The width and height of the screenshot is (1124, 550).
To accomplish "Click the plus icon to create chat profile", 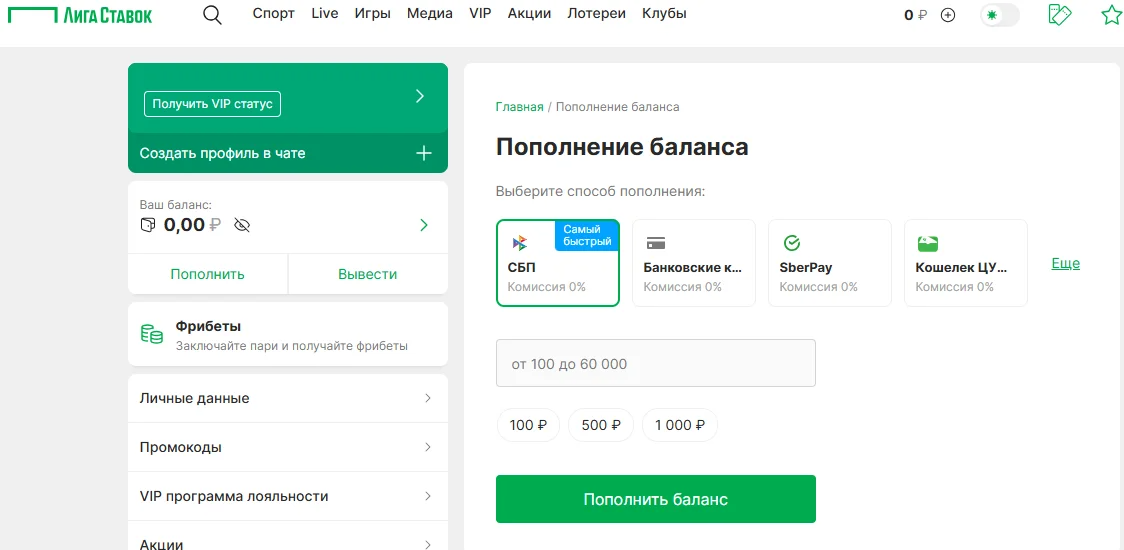I will click(424, 153).
